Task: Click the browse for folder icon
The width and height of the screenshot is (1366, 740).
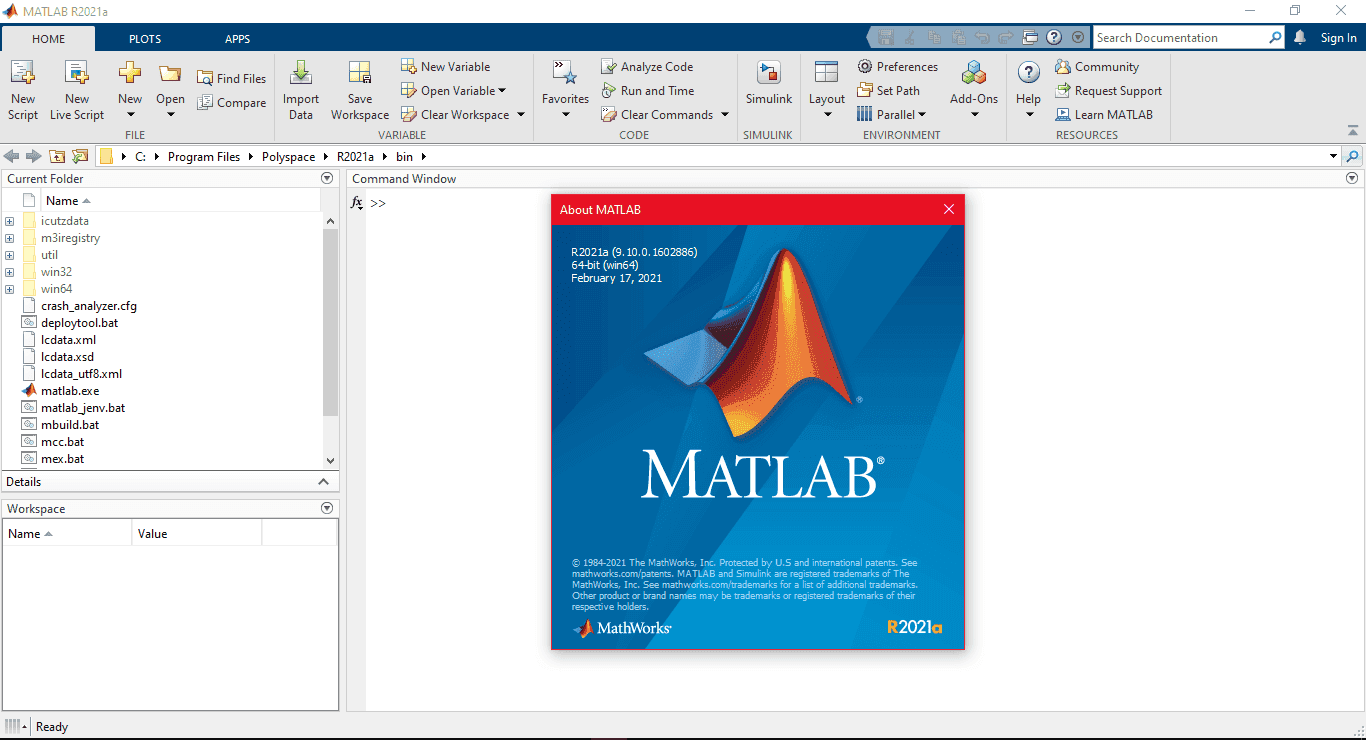Action: pyautogui.click(x=80, y=156)
